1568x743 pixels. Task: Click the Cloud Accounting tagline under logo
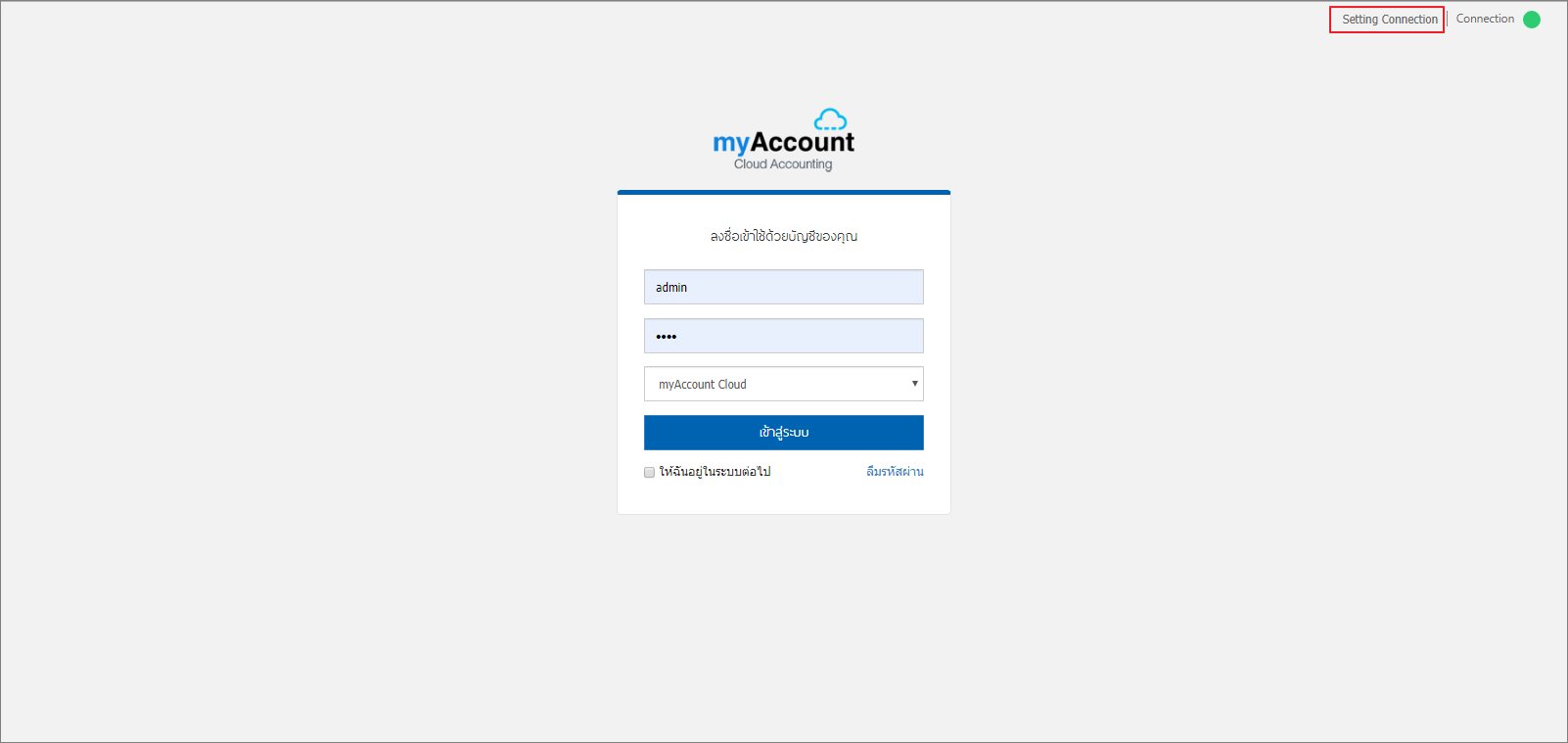point(783,164)
